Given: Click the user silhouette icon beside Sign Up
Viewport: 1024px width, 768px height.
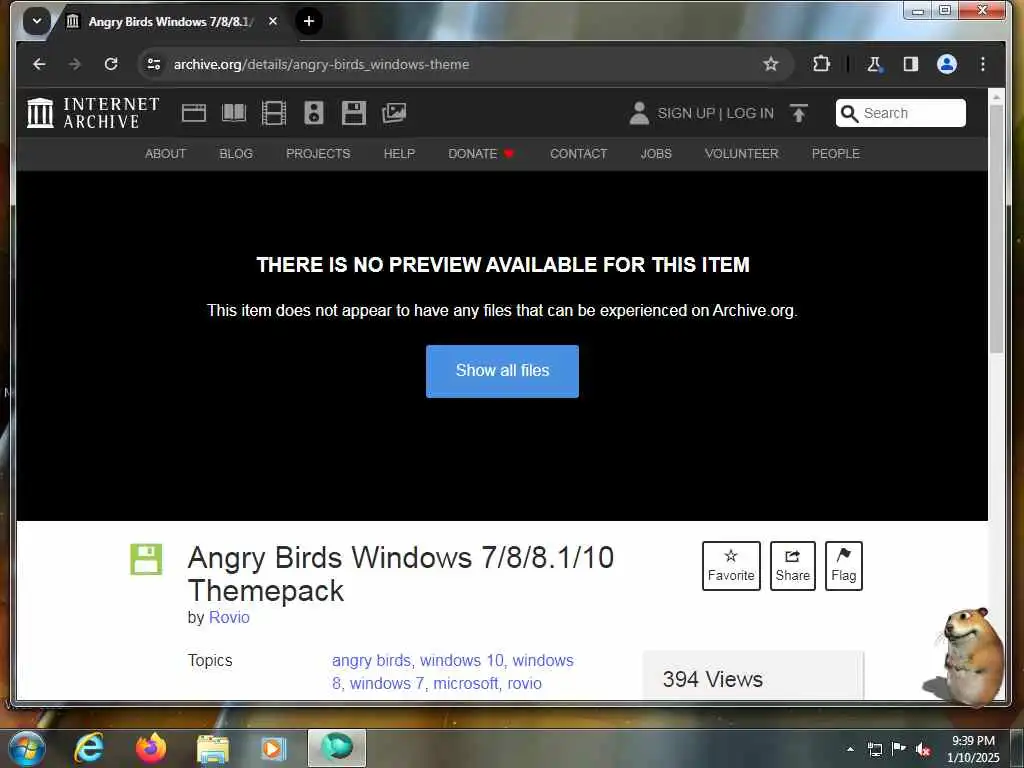Looking at the screenshot, I should click(639, 113).
